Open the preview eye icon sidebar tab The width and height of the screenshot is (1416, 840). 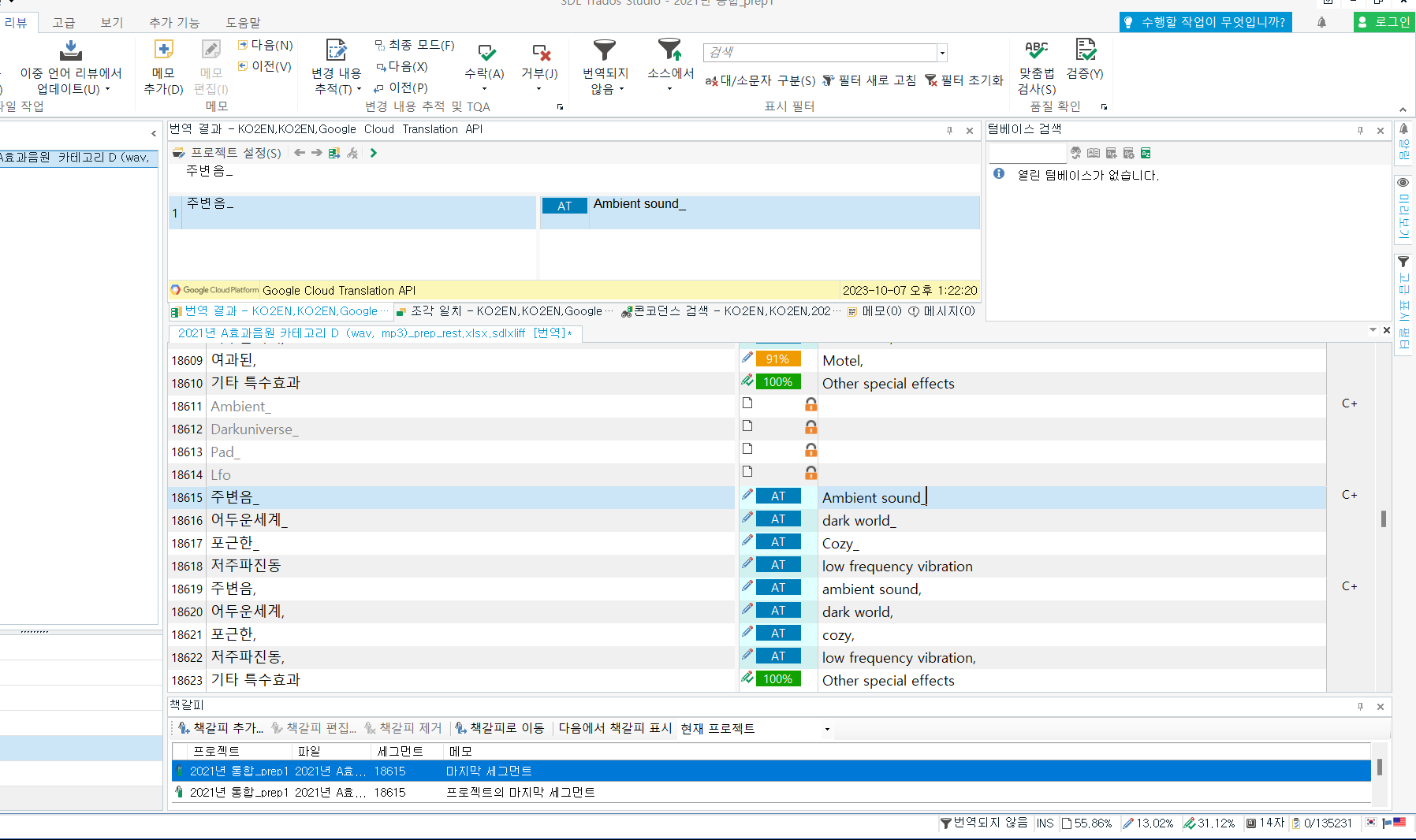point(1403,211)
